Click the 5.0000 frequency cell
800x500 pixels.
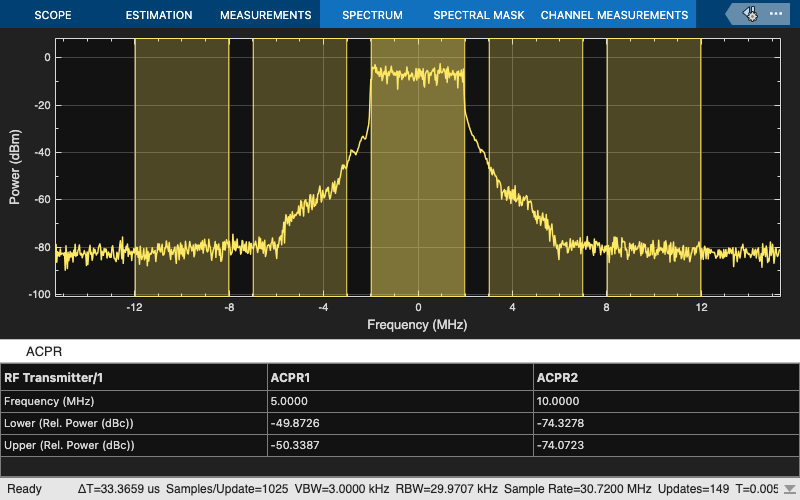(400, 401)
